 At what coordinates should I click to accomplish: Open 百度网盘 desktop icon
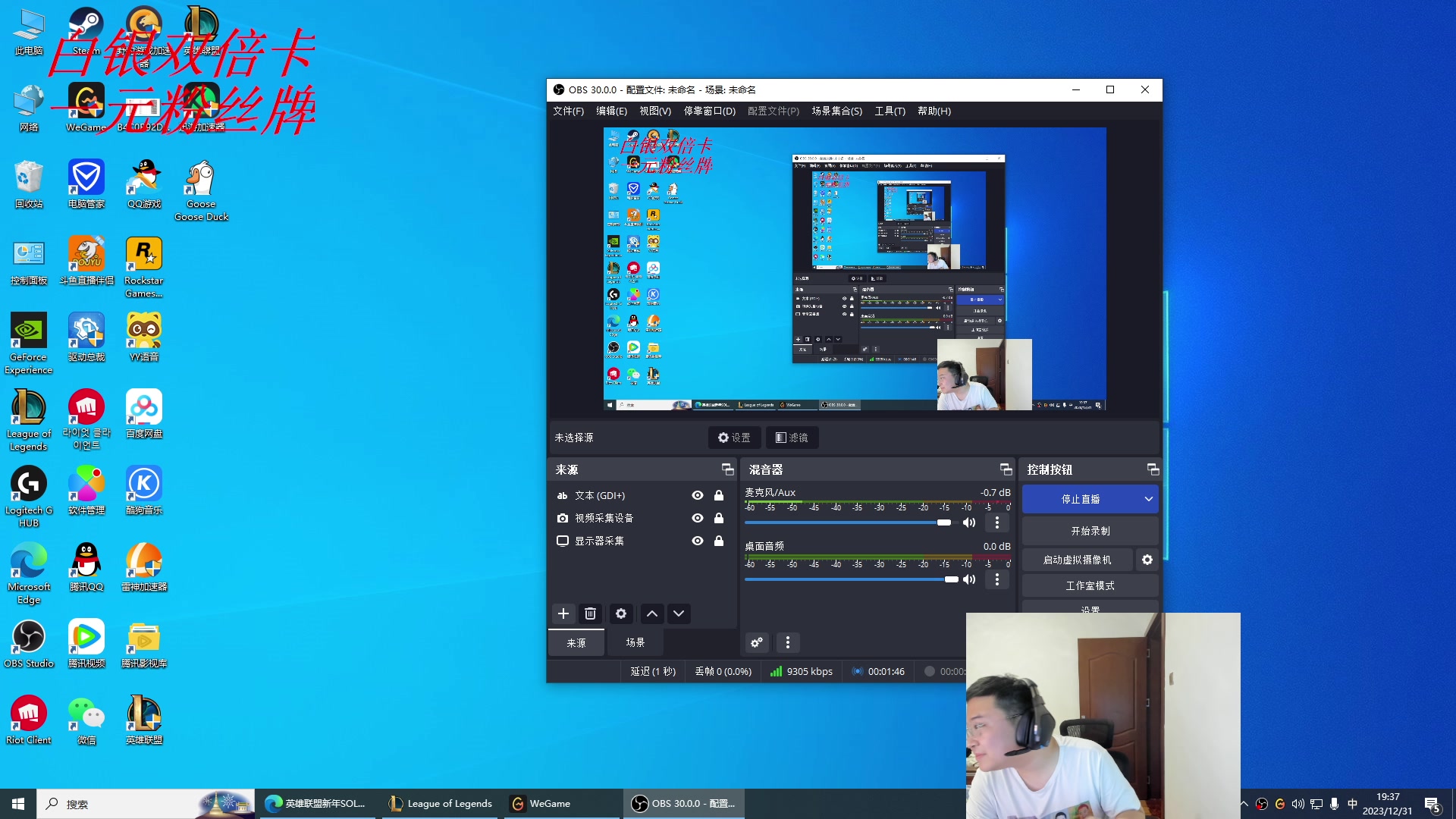(144, 414)
